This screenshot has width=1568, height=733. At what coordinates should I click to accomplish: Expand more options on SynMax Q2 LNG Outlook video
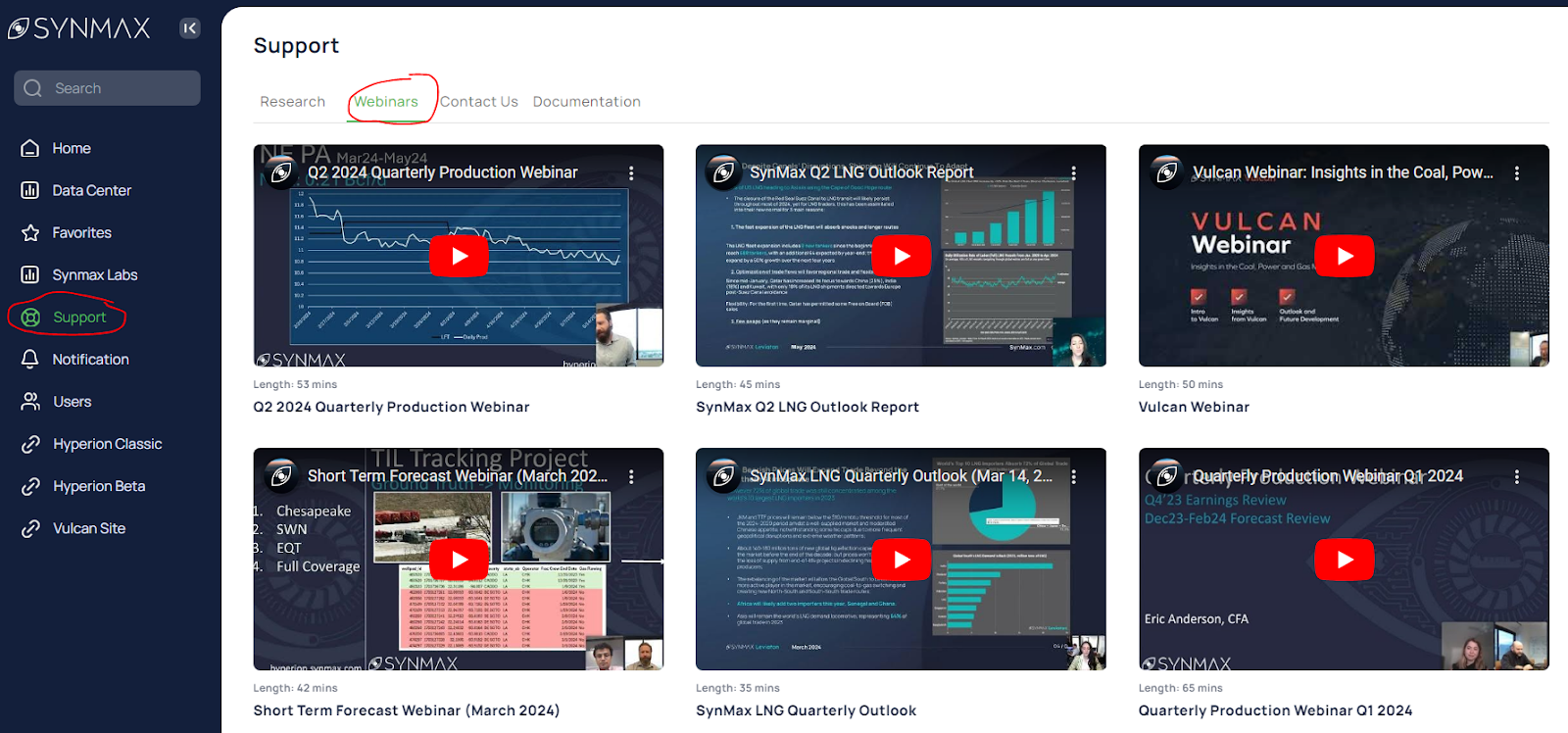click(1074, 172)
